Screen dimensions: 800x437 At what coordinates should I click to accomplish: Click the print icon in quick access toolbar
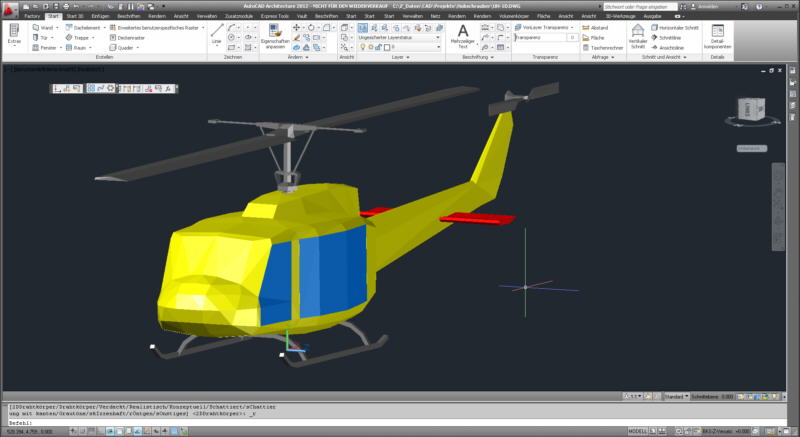point(66,7)
